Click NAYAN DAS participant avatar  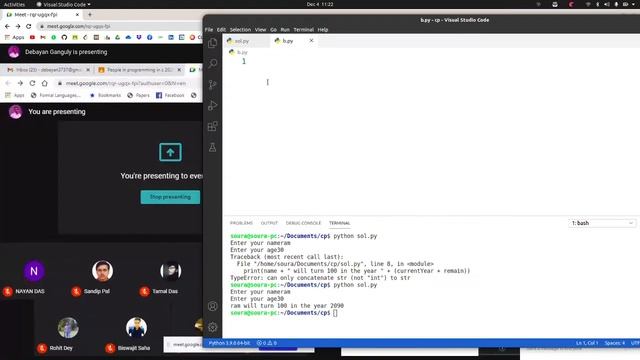(34, 271)
